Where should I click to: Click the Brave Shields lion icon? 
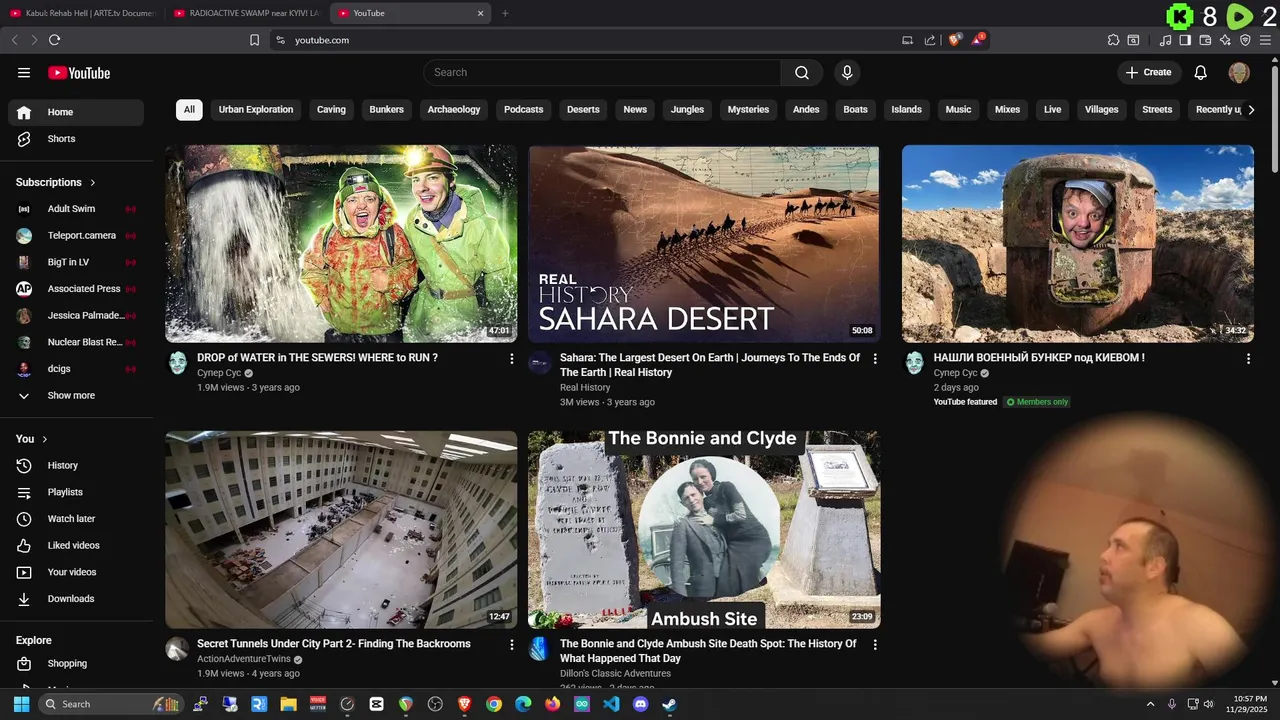point(954,40)
